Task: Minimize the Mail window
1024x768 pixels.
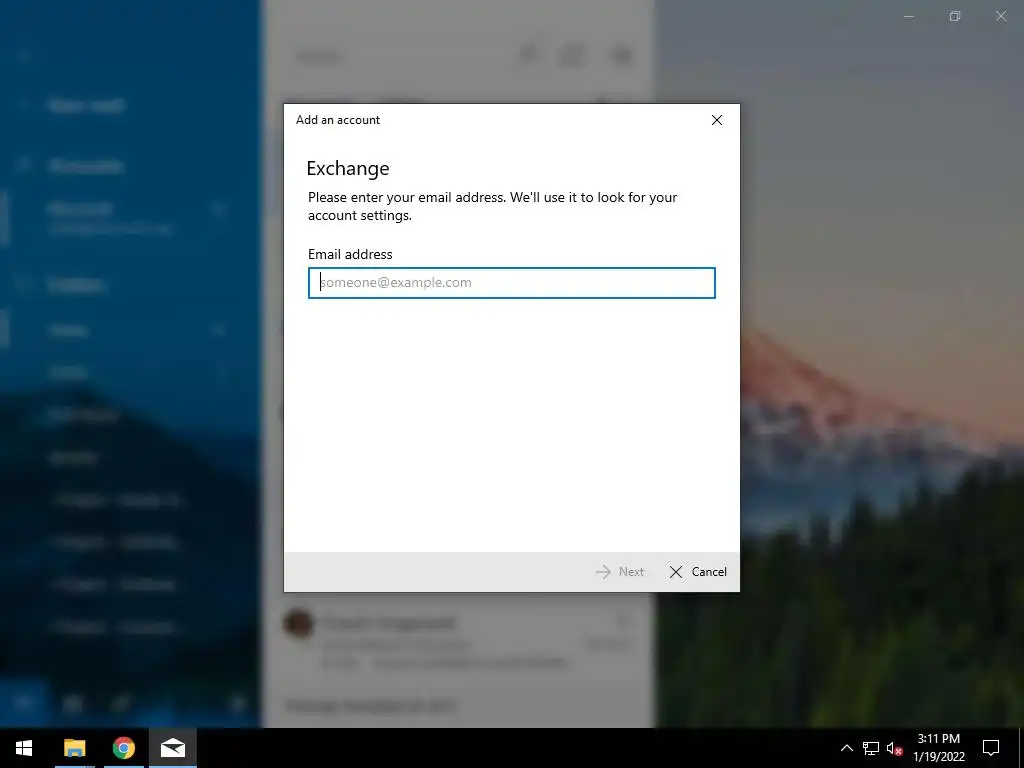Action: (x=908, y=16)
